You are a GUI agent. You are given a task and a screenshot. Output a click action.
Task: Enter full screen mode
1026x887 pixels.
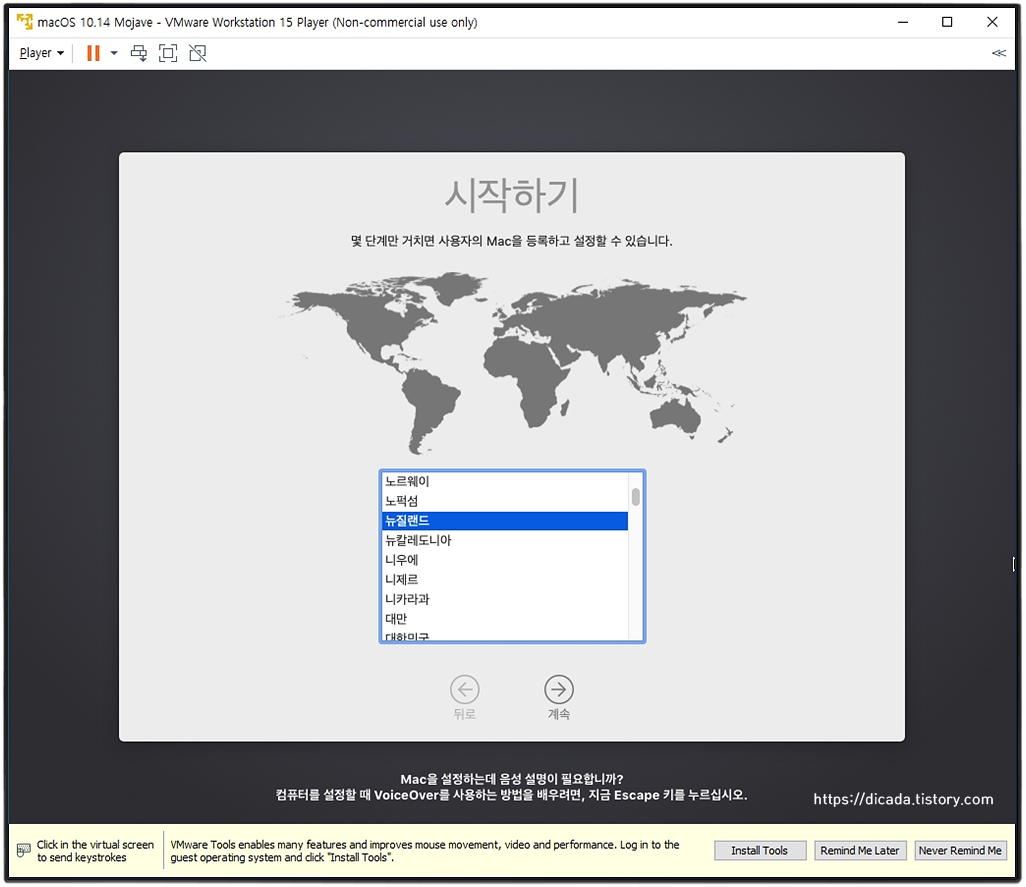[168, 53]
